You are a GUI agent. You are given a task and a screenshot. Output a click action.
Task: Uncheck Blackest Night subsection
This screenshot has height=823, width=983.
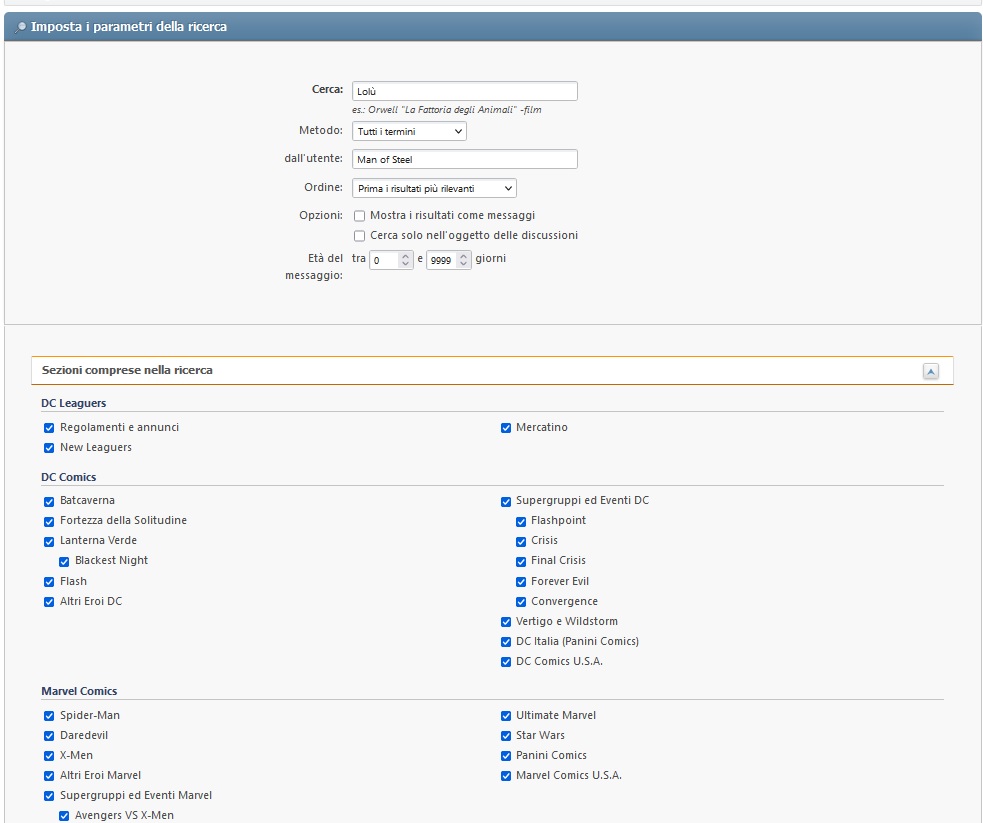[64, 562]
